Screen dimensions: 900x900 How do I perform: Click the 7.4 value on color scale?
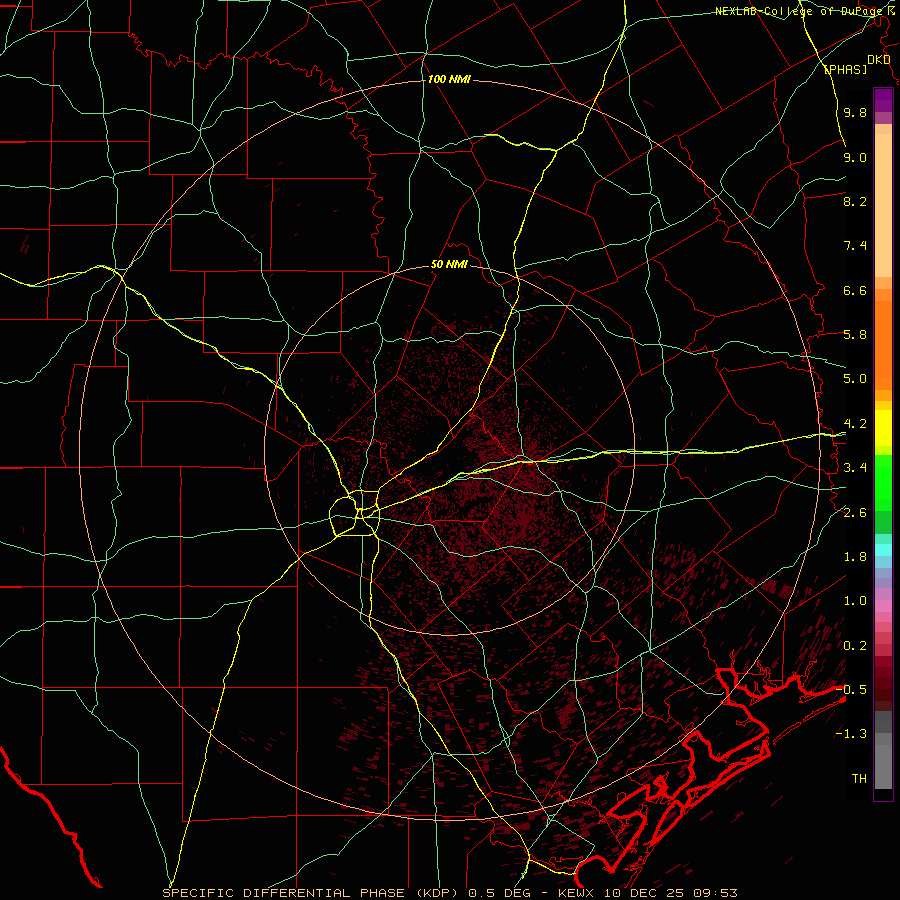[x=855, y=246]
